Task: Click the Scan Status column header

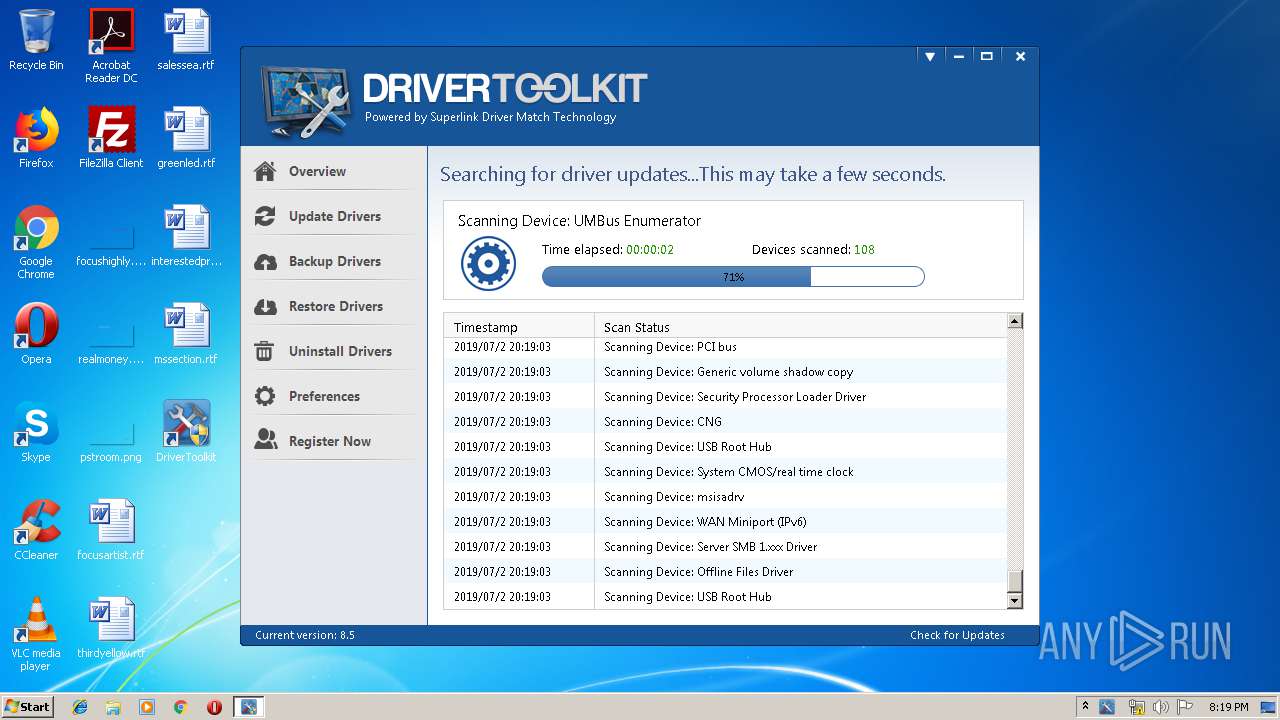Action: coord(800,327)
